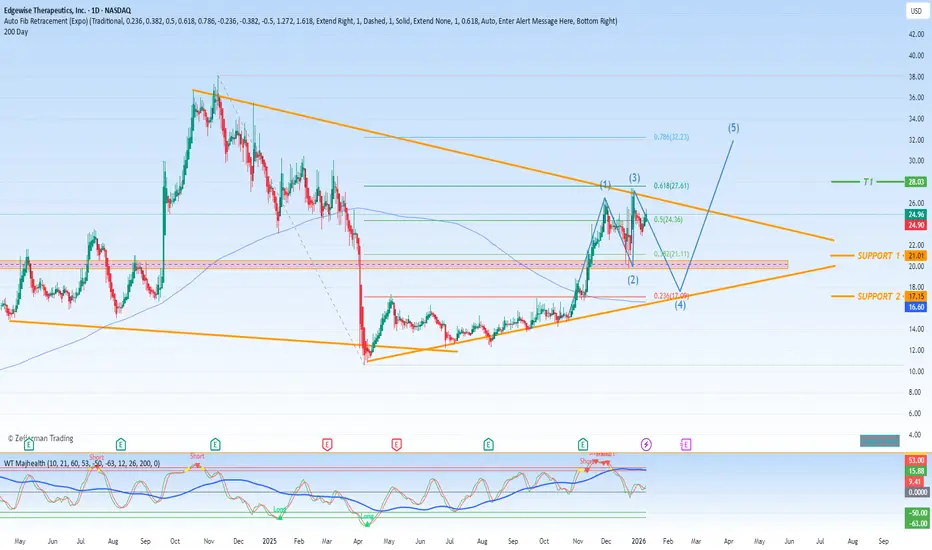The width and height of the screenshot is (932, 550).
Task: Click the 24.90 red price tag
Action: coord(917,225)
